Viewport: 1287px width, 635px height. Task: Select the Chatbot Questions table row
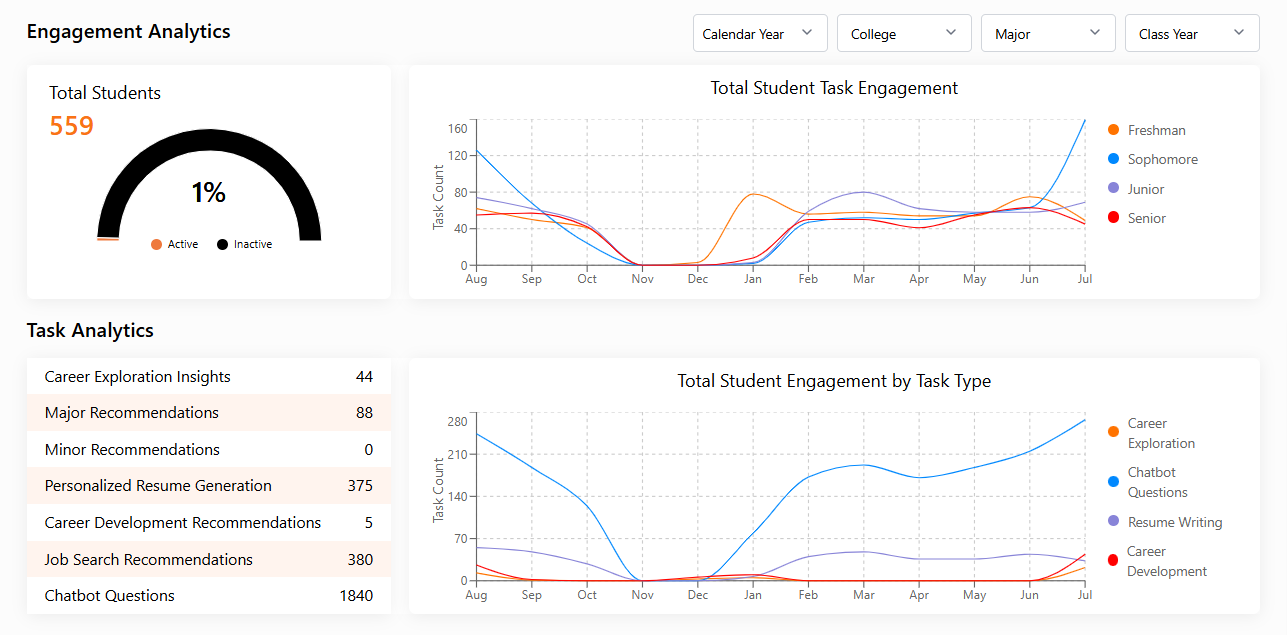208,595
